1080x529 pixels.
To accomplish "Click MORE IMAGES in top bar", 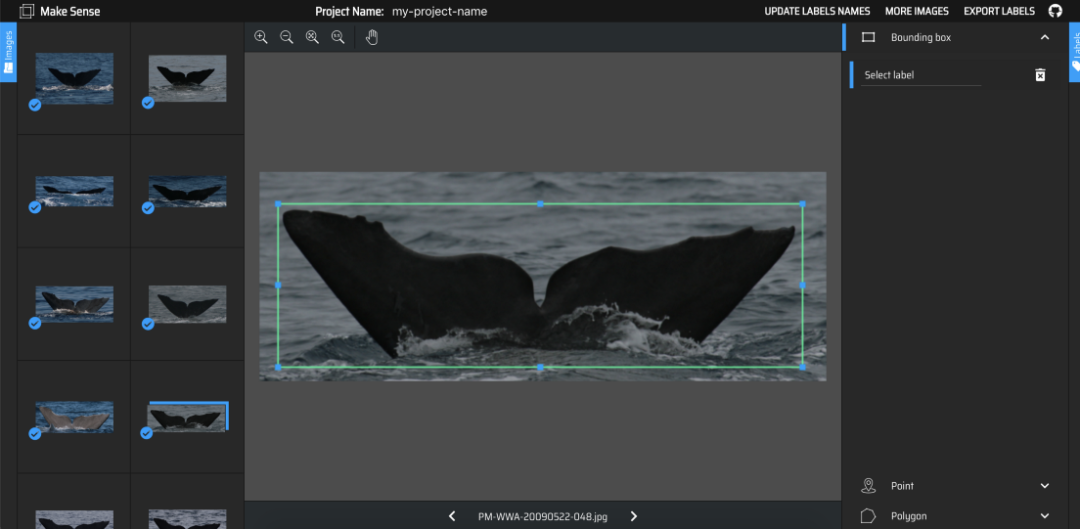I will tap(916, 11).
